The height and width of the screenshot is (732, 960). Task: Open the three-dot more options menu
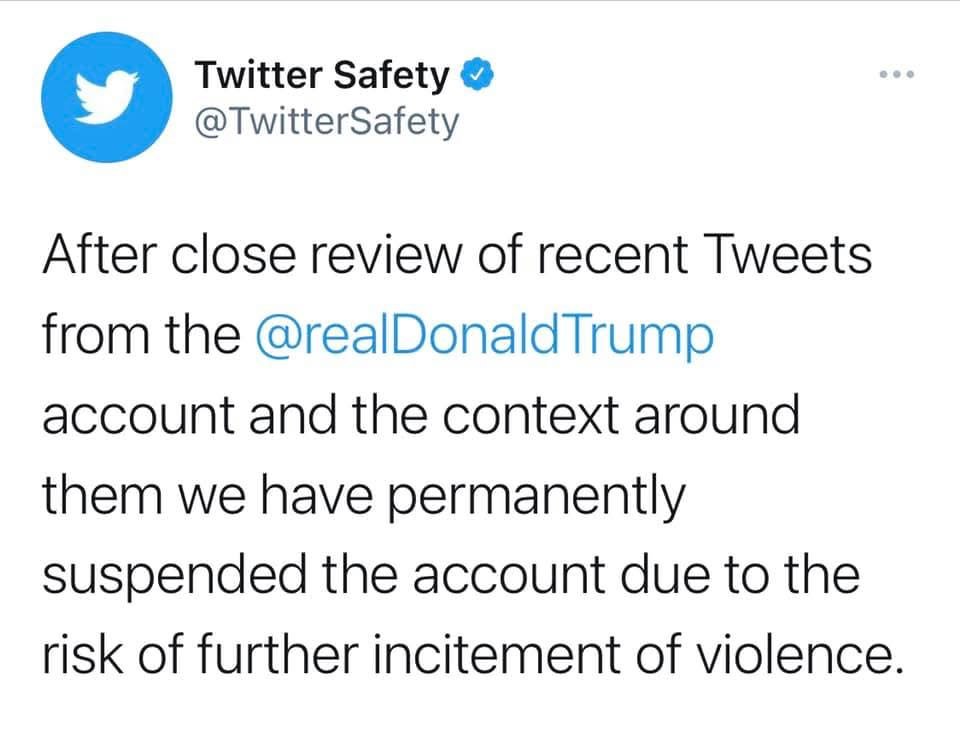click(896, 75)
